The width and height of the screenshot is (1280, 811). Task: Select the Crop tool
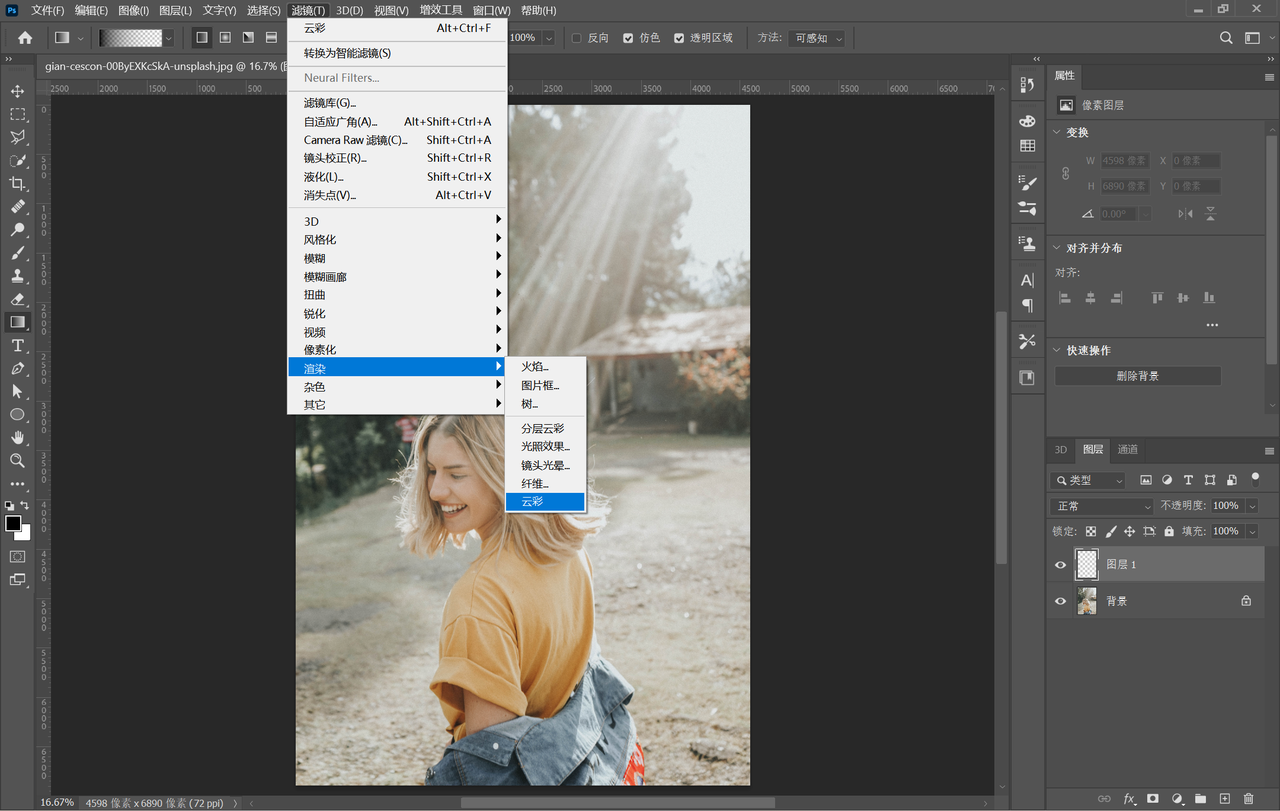[17, 184]
